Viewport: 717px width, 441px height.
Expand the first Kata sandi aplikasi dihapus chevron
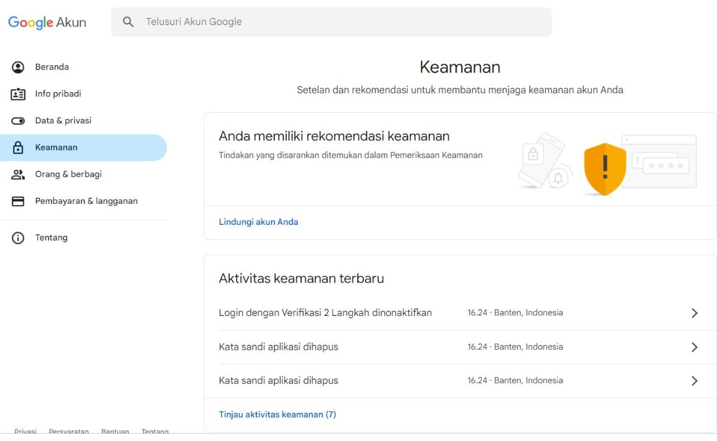[x=694, y=347]
